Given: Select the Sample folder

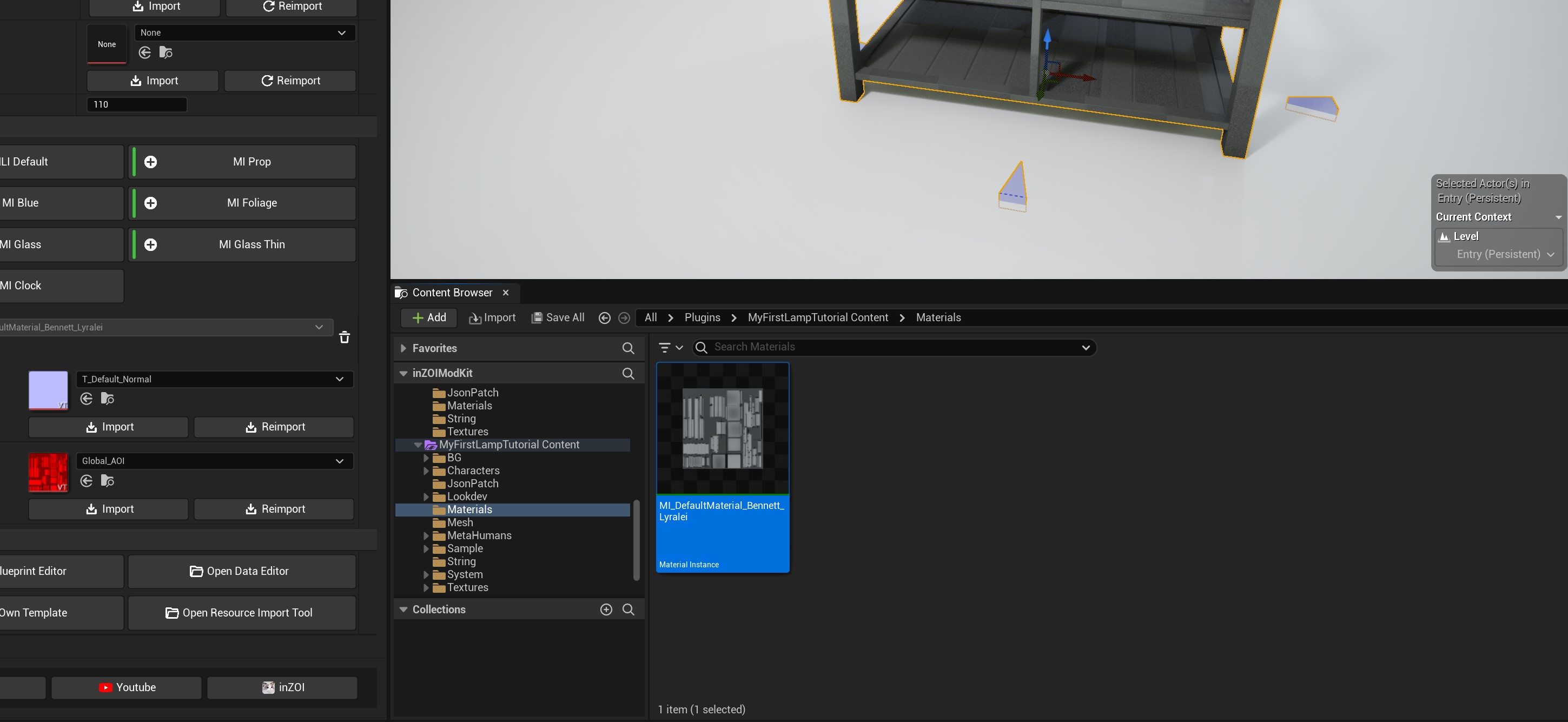Looking at the screenshot, I should coord(465,549).
